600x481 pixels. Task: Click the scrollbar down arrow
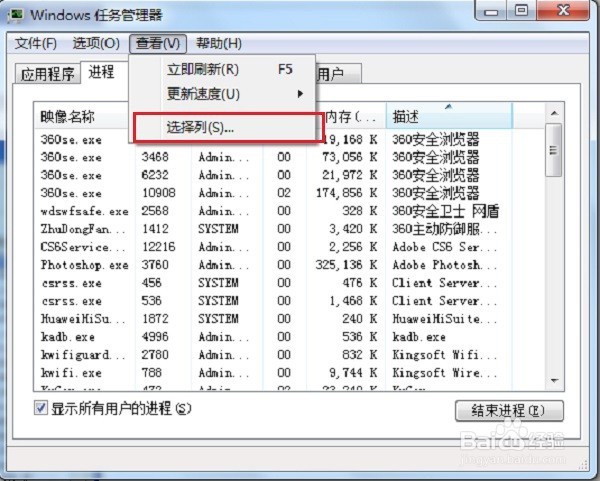click(554, 380)
